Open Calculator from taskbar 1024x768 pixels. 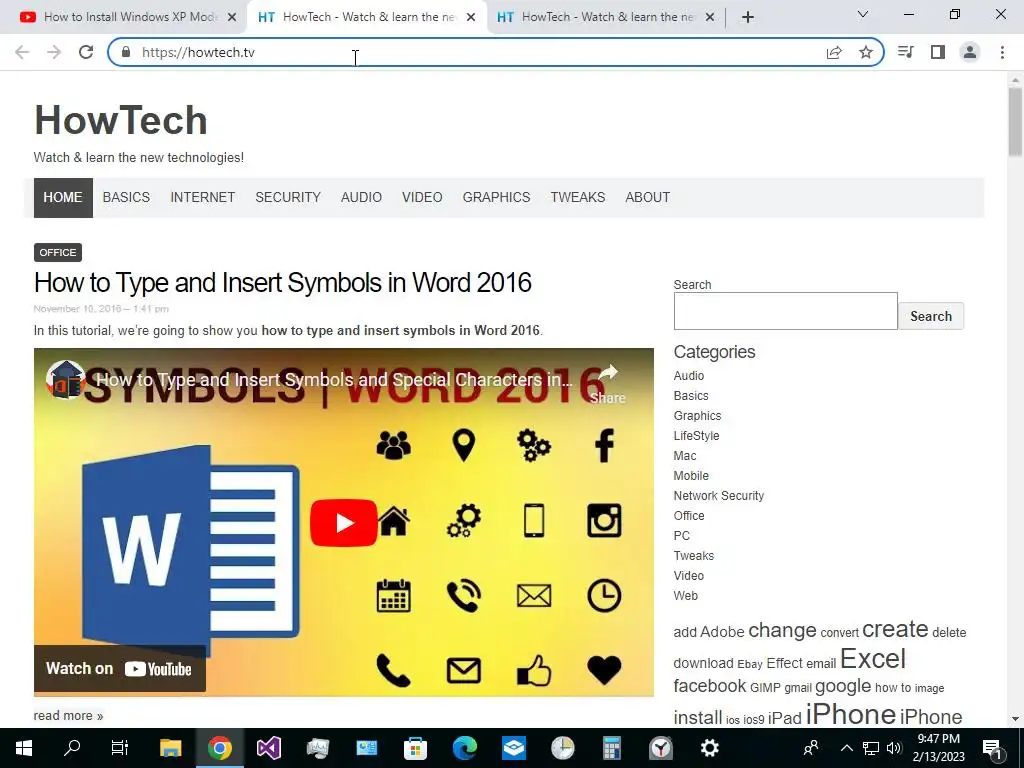point(611,748)
